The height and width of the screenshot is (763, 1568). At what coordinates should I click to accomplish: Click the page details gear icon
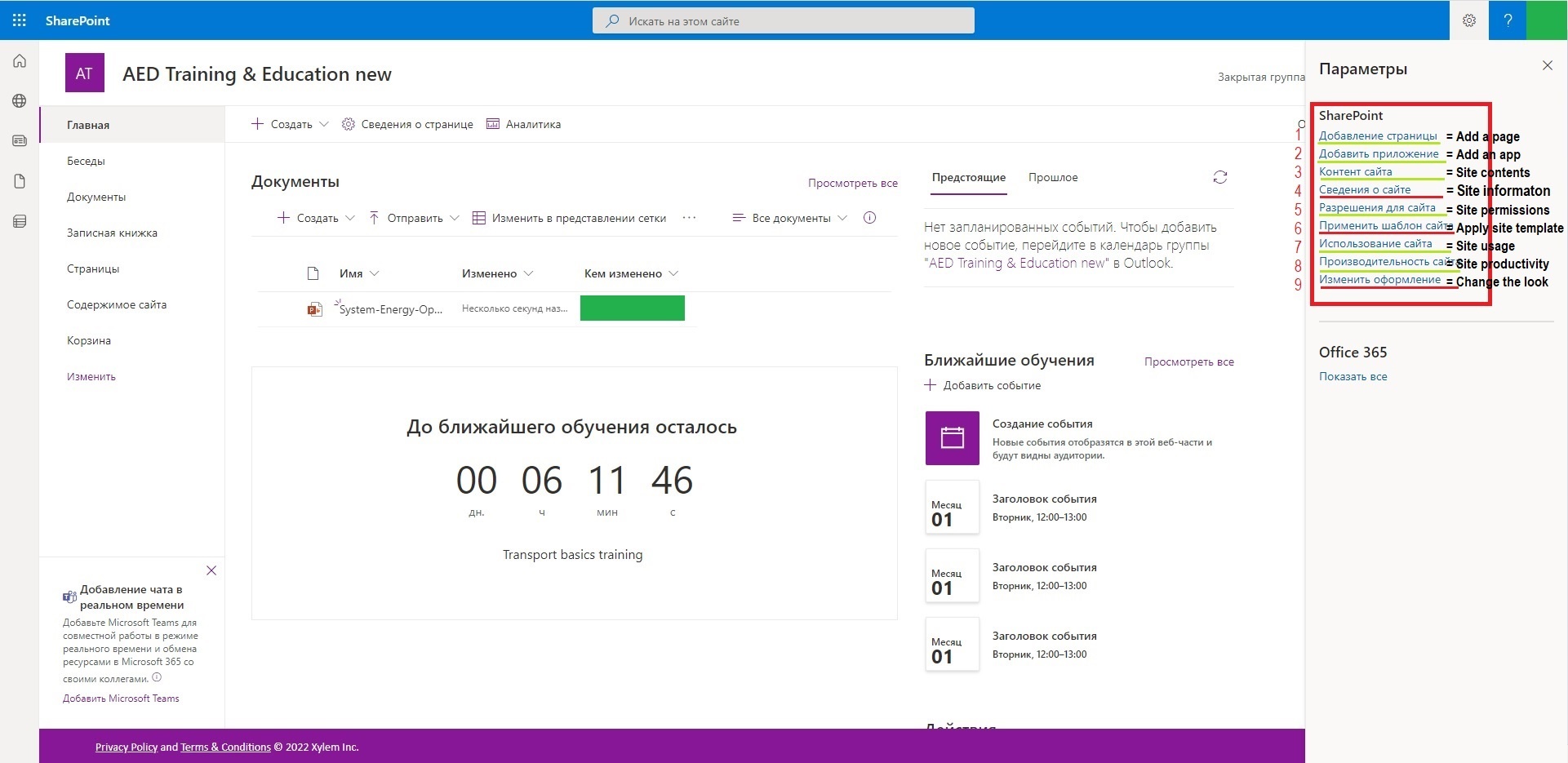[349, 124]
